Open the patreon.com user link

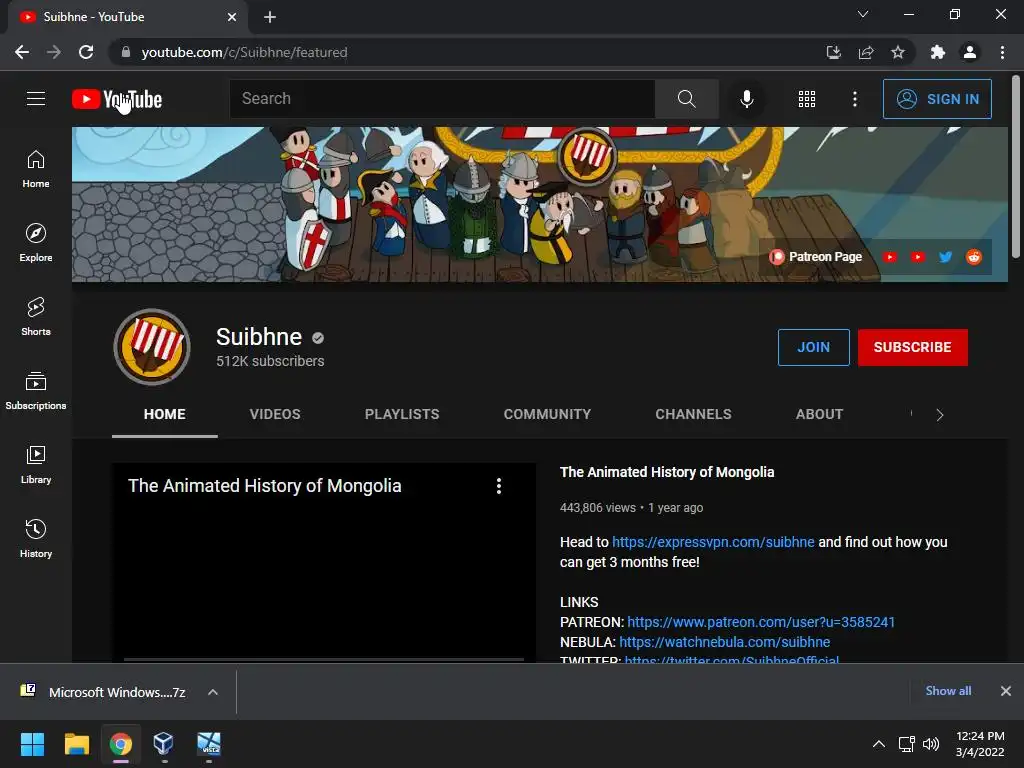761,622
